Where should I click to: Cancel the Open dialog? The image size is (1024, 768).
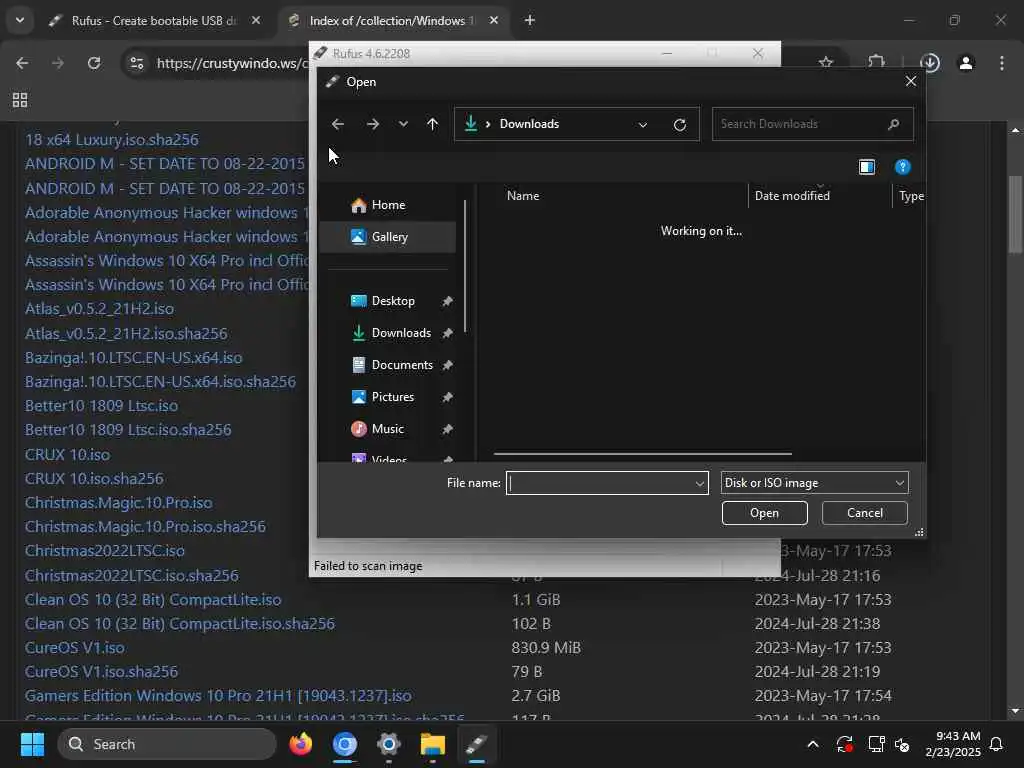865,513
